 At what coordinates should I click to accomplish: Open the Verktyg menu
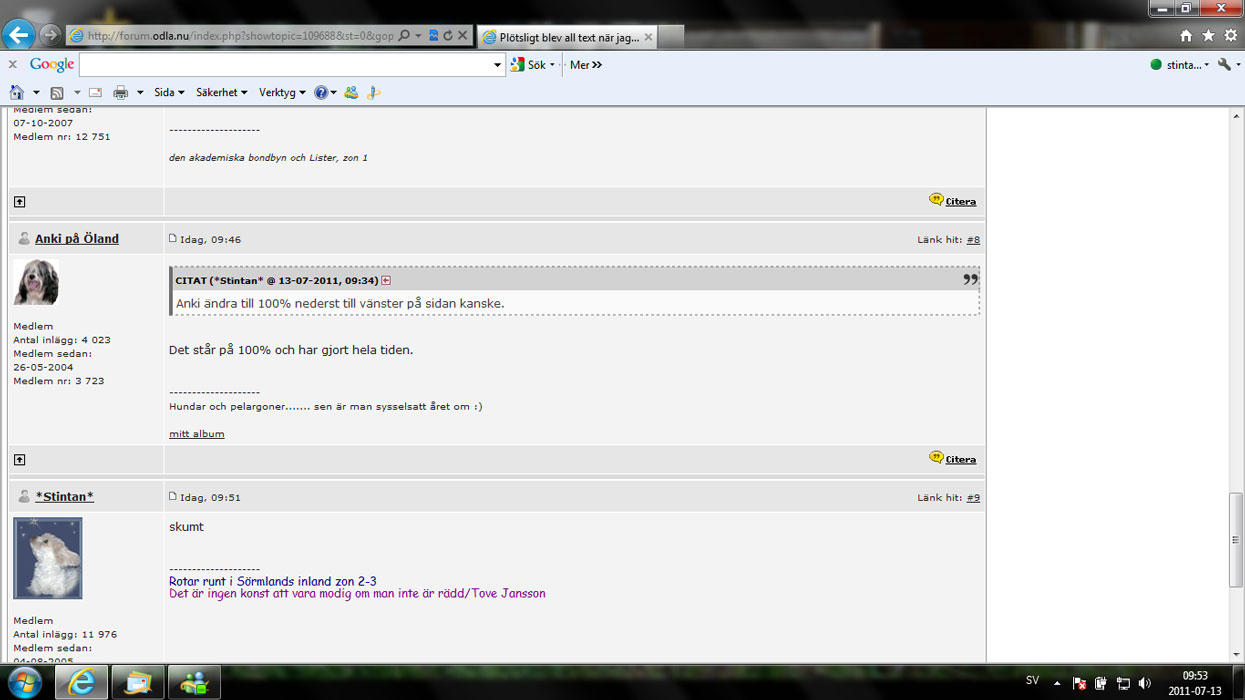point(281,93)
